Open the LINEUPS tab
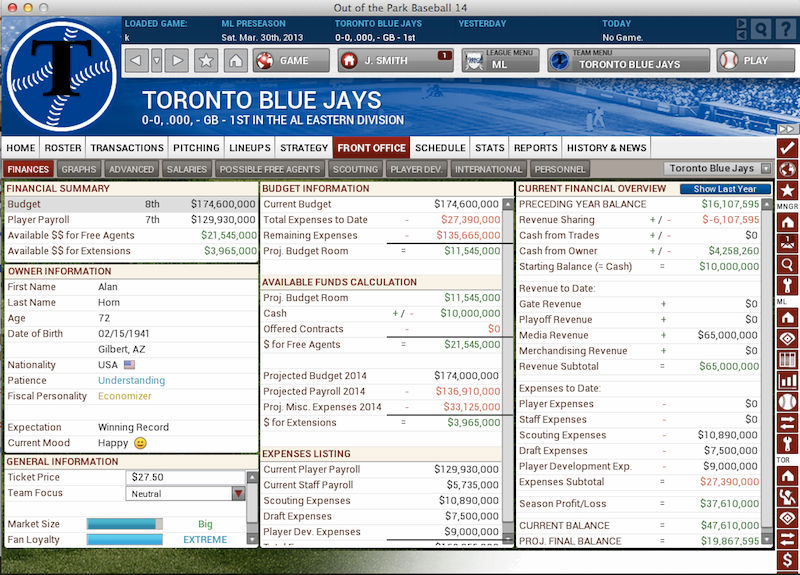Screen dimensions: 800x575 click(249, 147)
